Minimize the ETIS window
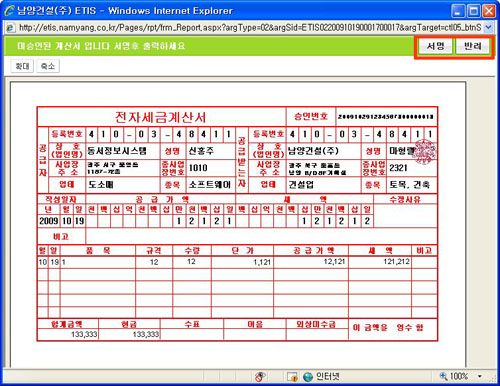500x386 pixels. pos(458,11)
